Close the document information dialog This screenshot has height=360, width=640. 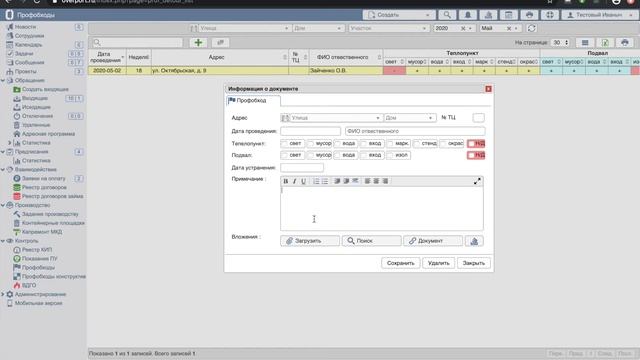click(488, 89)
